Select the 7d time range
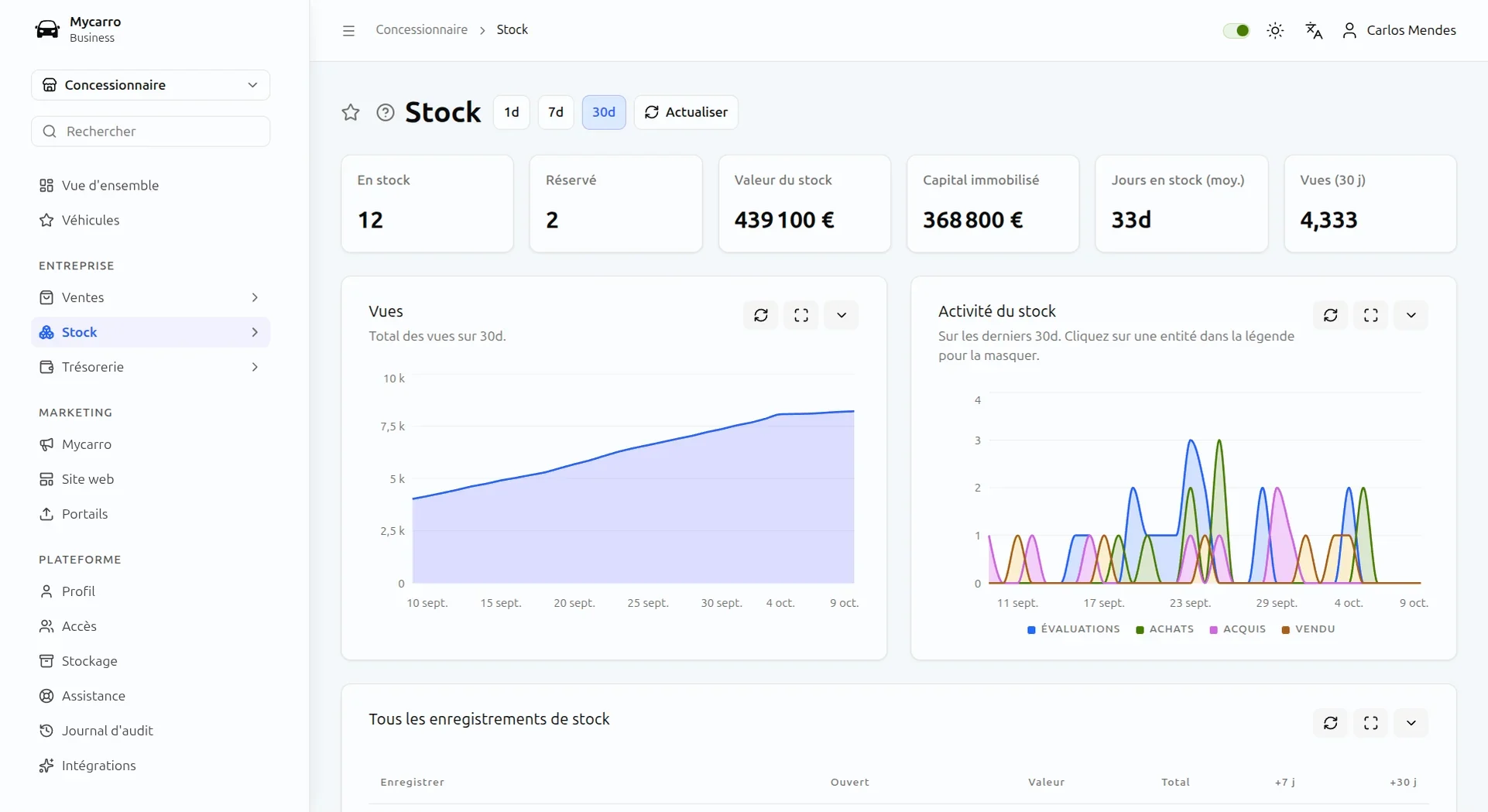Image resolution: width=1488 pixels, height=812 pixels. coord(556,112)
